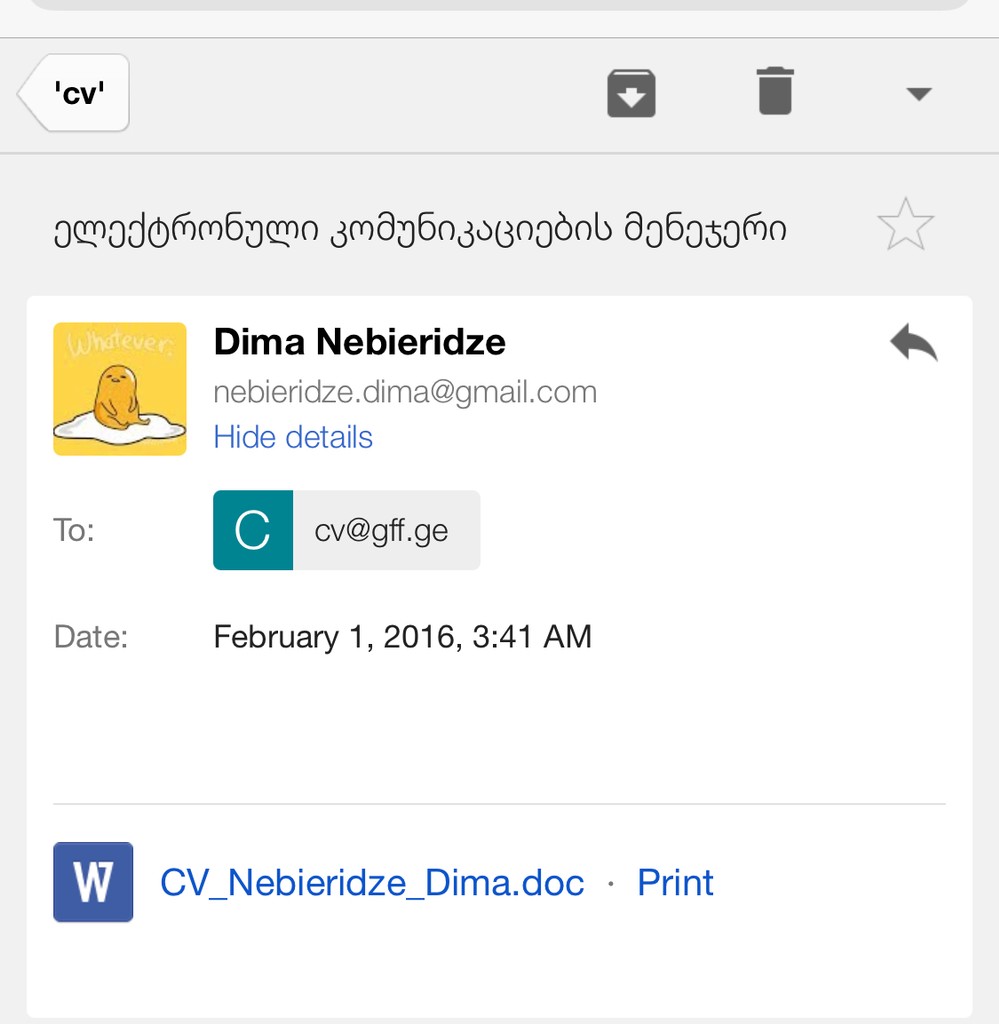Image resolution: width=999 pixels, height=1024 pixels.
Task: Tap the Word document icon for the attachment
Action: tap(93, 882)
